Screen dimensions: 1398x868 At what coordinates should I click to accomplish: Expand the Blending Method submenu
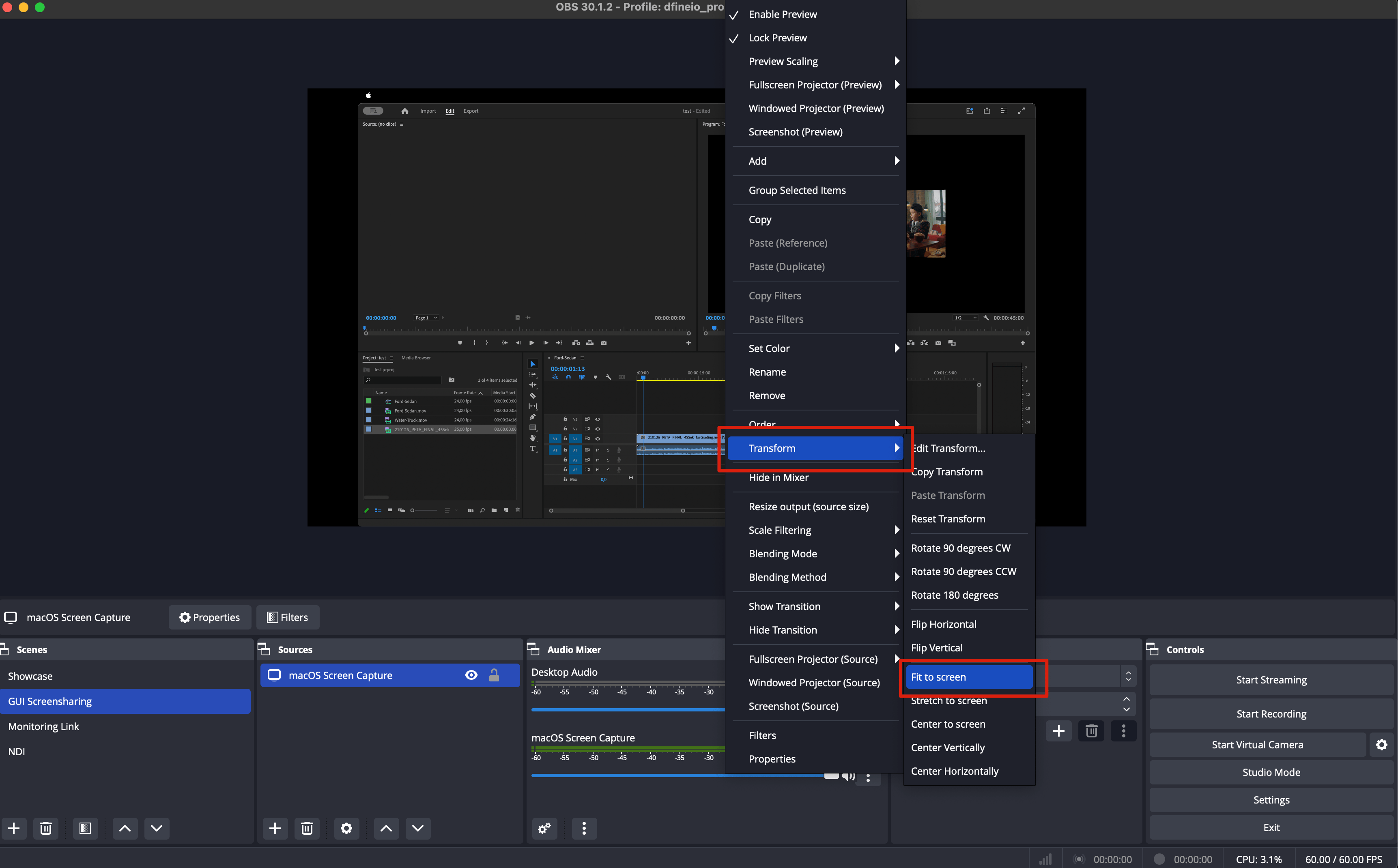pos(815,578)
